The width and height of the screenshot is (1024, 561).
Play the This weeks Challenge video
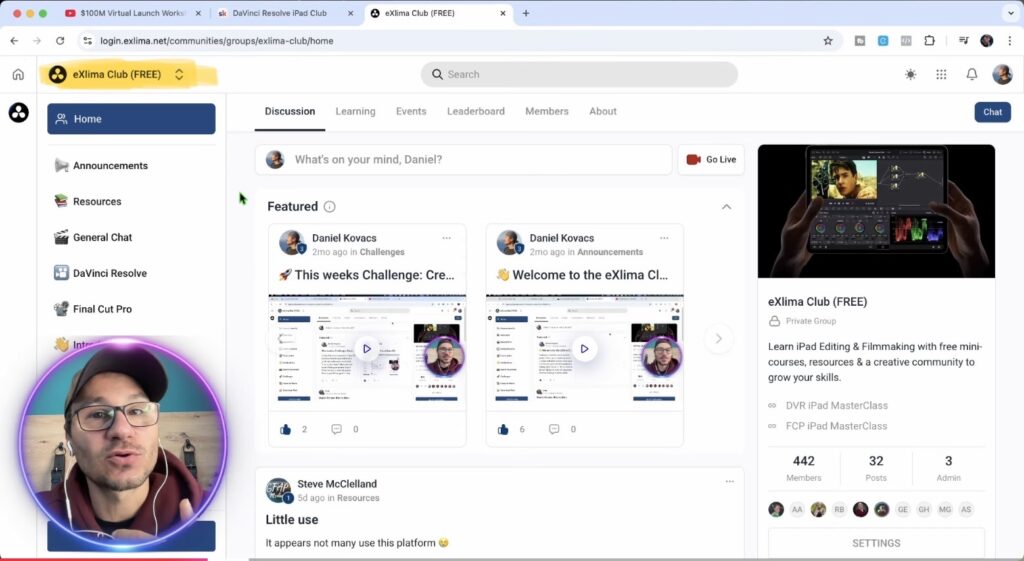367,349
